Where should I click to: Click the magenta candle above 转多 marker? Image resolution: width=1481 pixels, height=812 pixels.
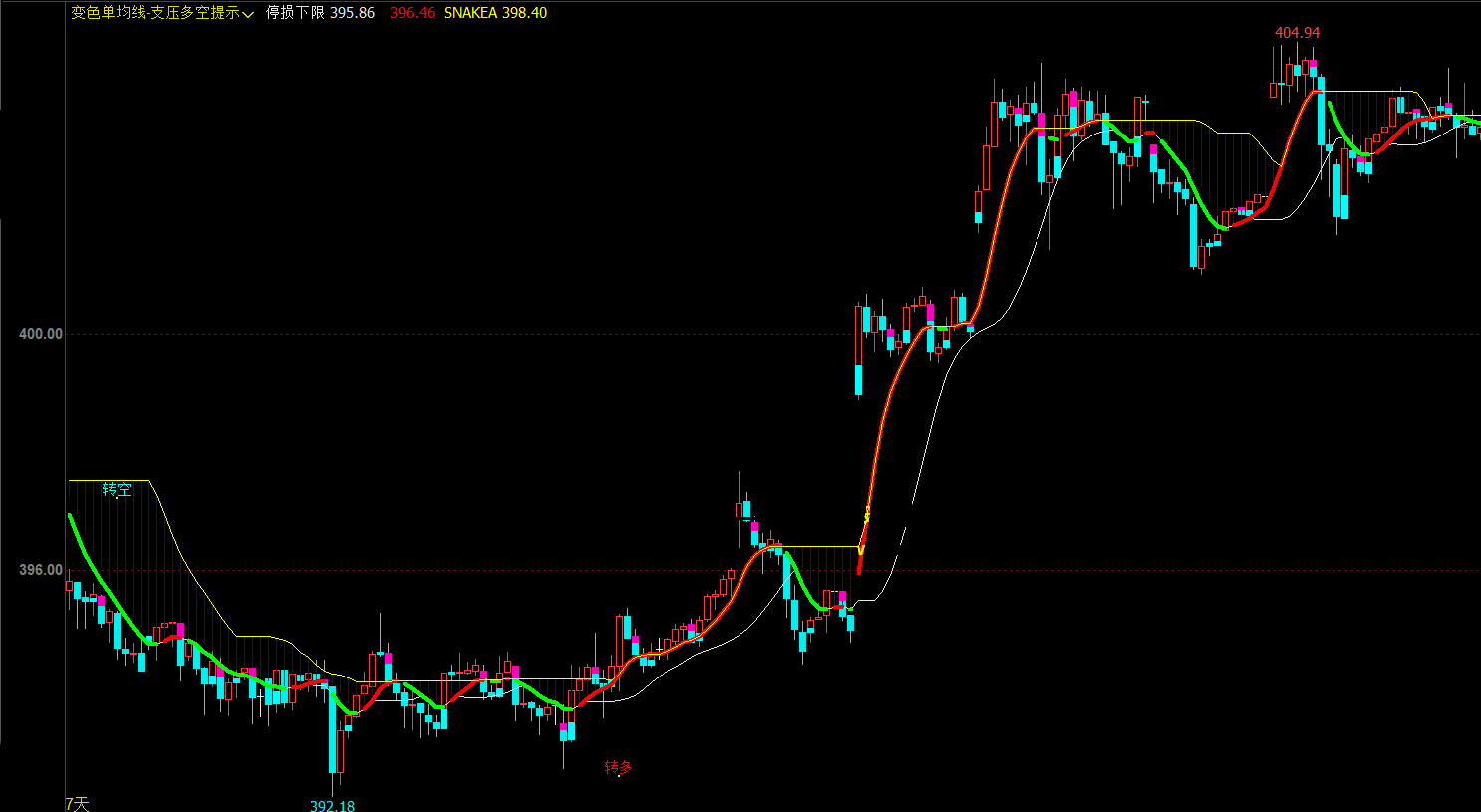pyautogui.click(x=563, y=732)
